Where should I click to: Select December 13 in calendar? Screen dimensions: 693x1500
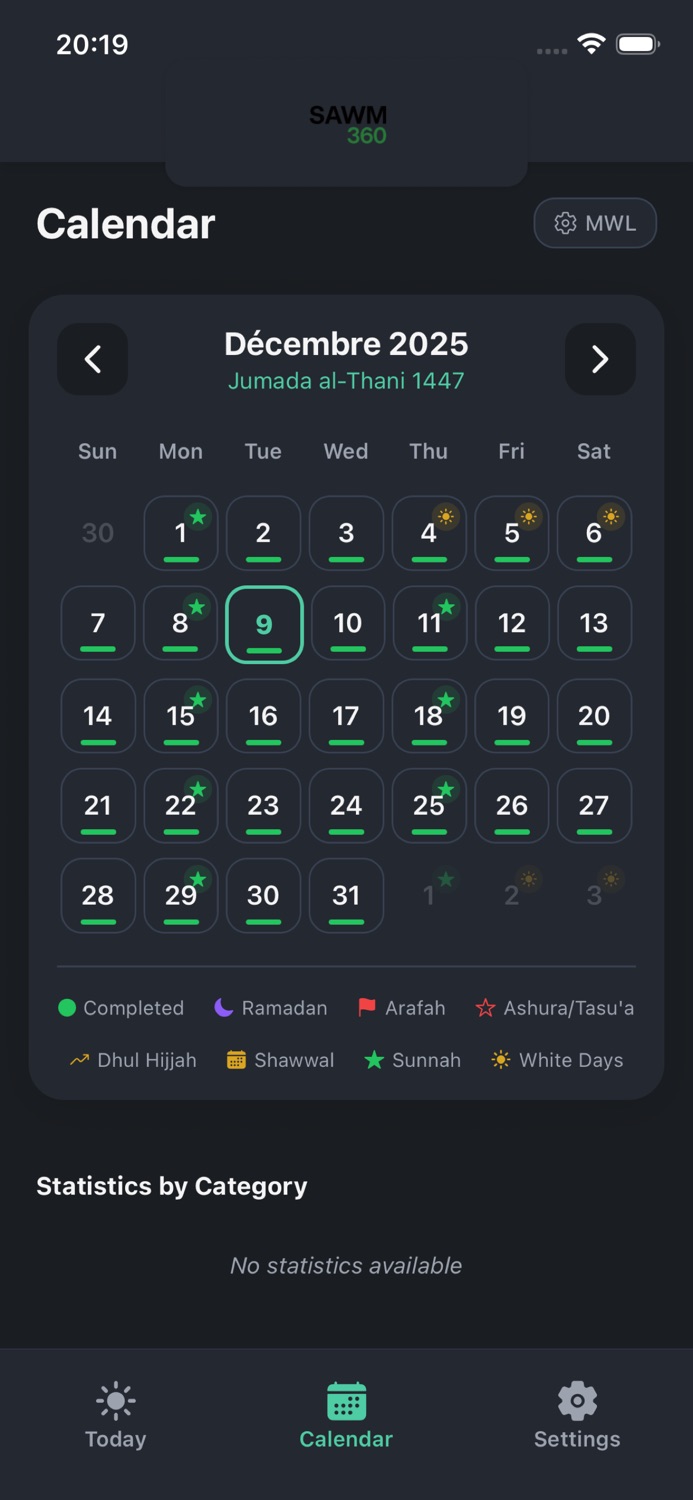[594, 623]
